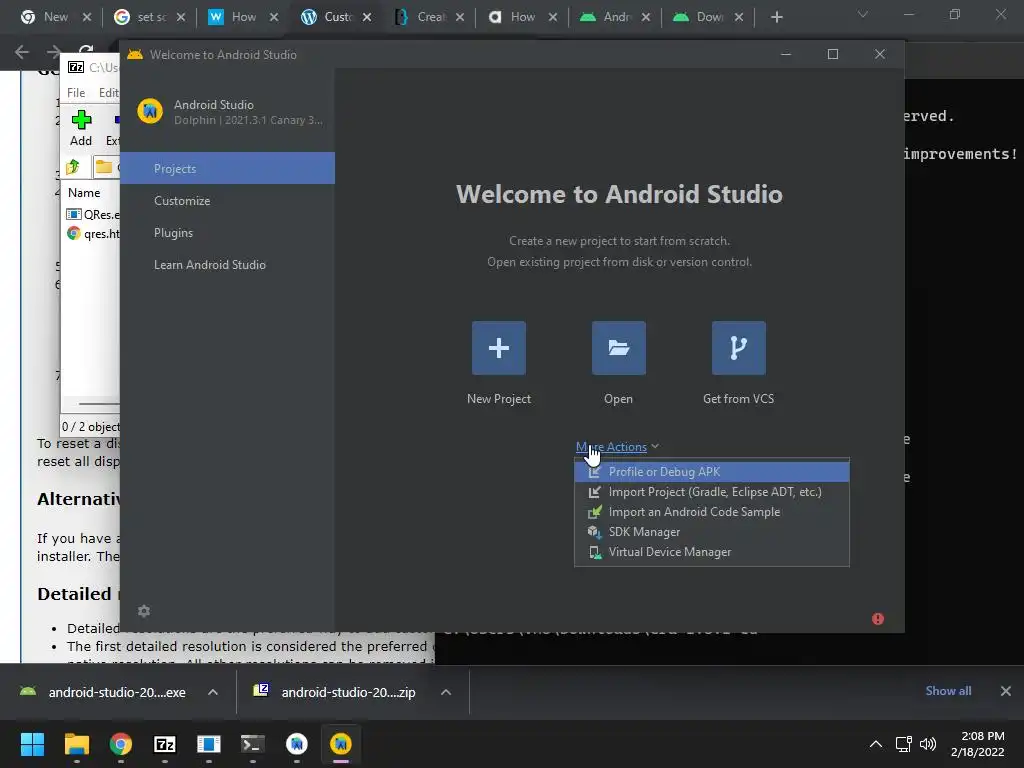Viewport: 1024px width, 768px height.
Task: Switch to the 'set sc' Google tab
Action: click(149, 17)
